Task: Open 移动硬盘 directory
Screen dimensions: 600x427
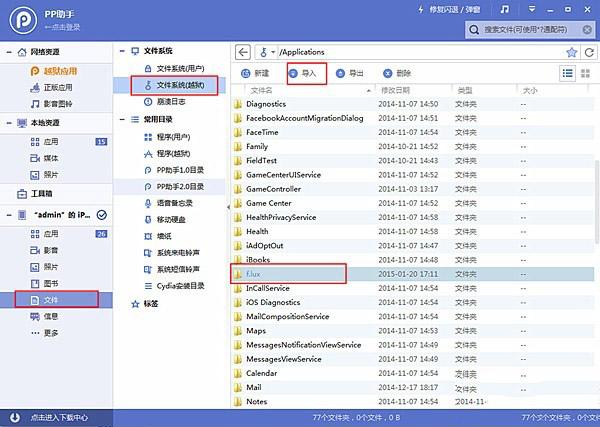Action: point(165,220)
